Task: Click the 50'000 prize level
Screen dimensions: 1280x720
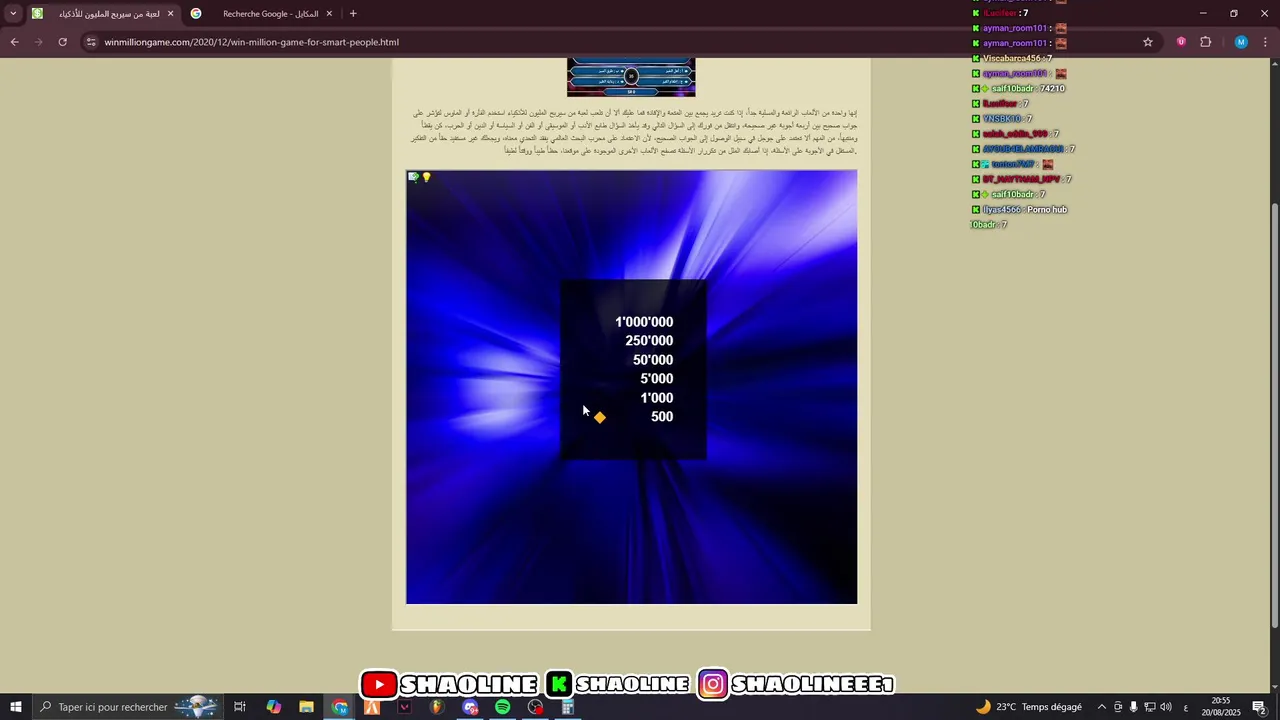Action: coord(653,360)
